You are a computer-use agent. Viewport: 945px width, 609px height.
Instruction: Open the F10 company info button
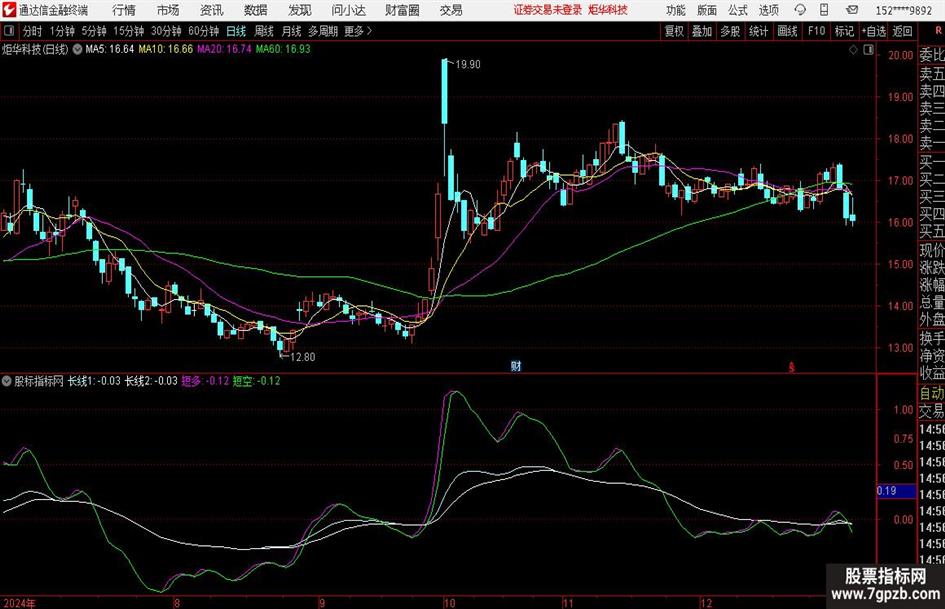tap(817, 31)
